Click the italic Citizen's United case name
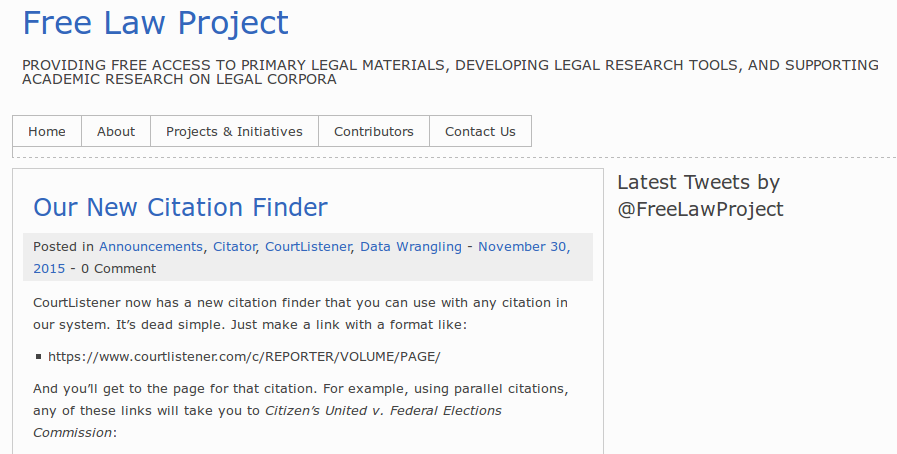Viewport: 897px width, 454px height. tap(383, 411)
